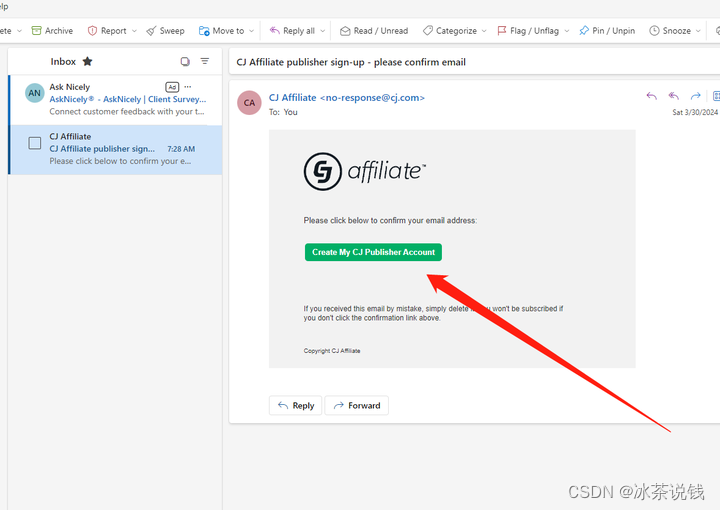Sweep messages from this sender
Viewport: 720px width, 510px height.
[165, 31]
